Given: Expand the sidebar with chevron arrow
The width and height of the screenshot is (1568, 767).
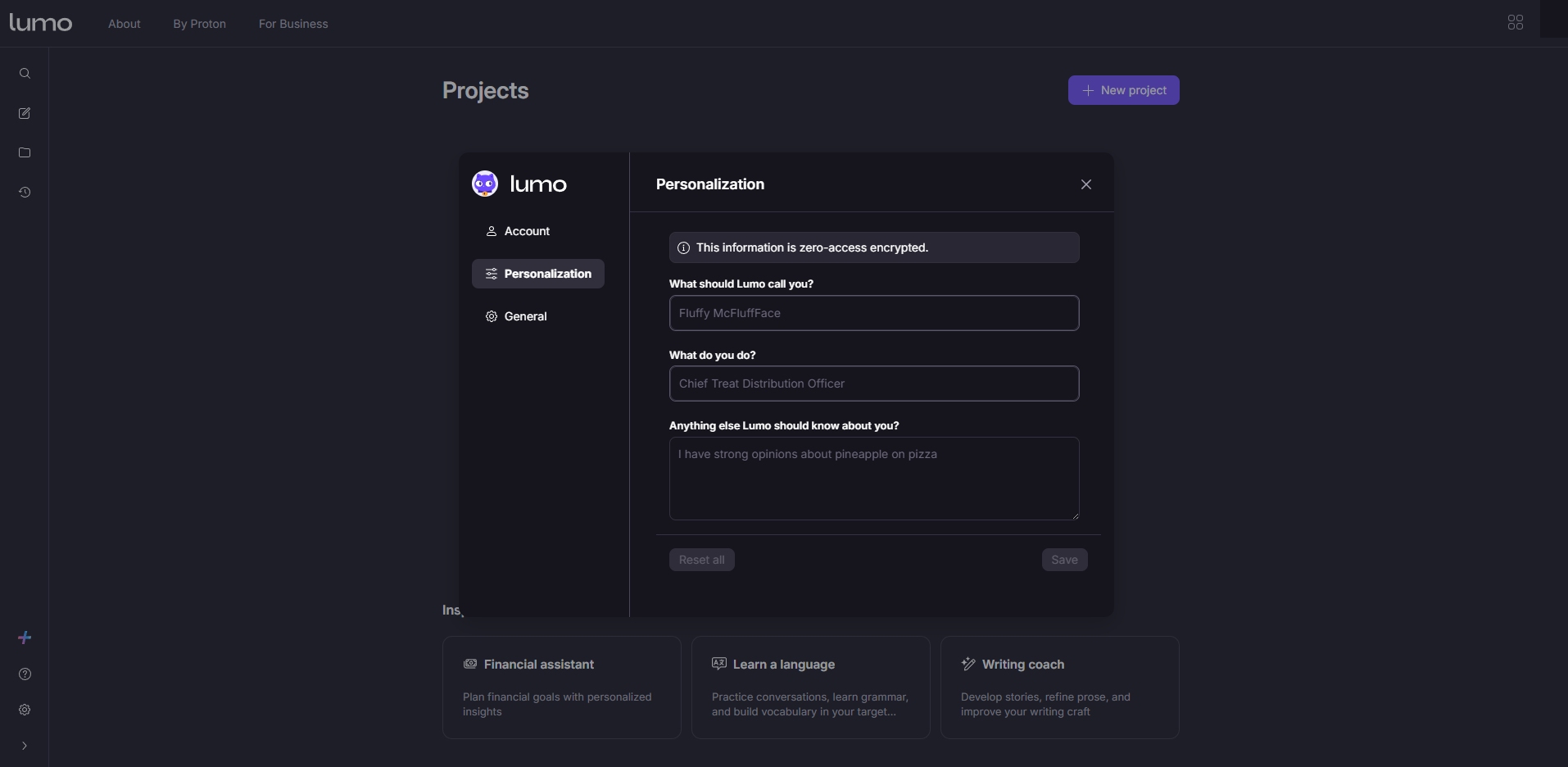Looking at the screenshot, I should [25, 746].
